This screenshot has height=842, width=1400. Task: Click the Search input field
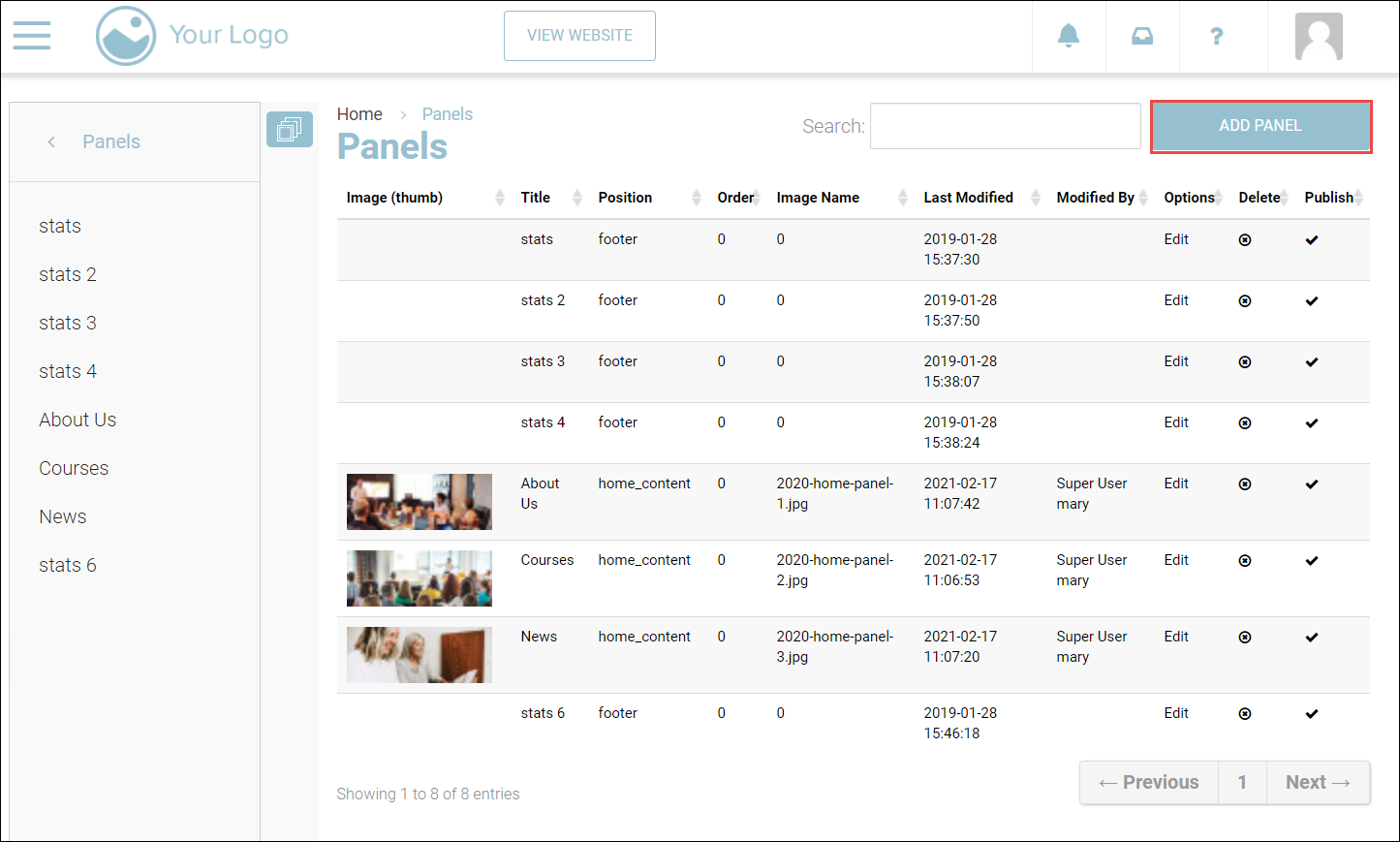click(1005, 126)
